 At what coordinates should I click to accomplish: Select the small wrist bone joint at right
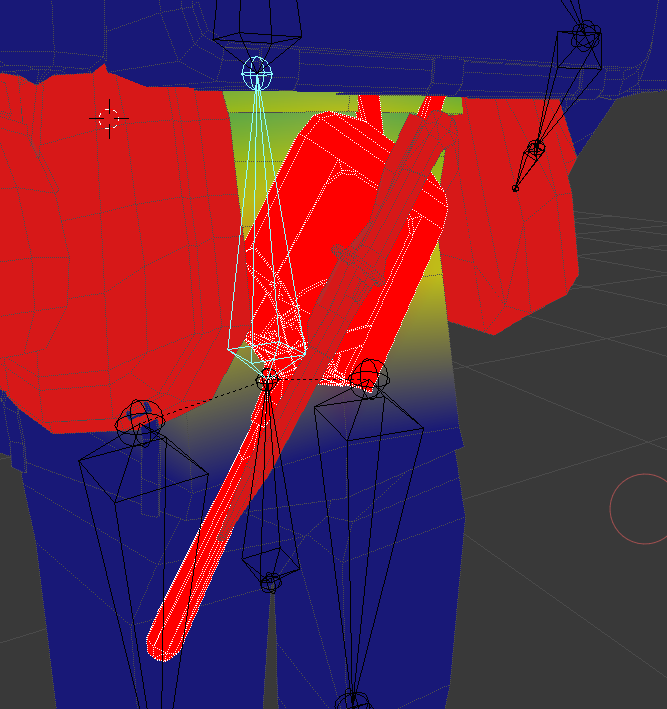pos(536,148)
